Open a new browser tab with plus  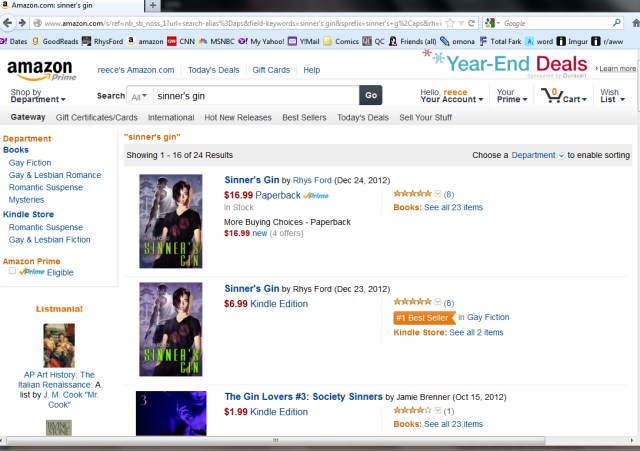(x=152, y=5)
